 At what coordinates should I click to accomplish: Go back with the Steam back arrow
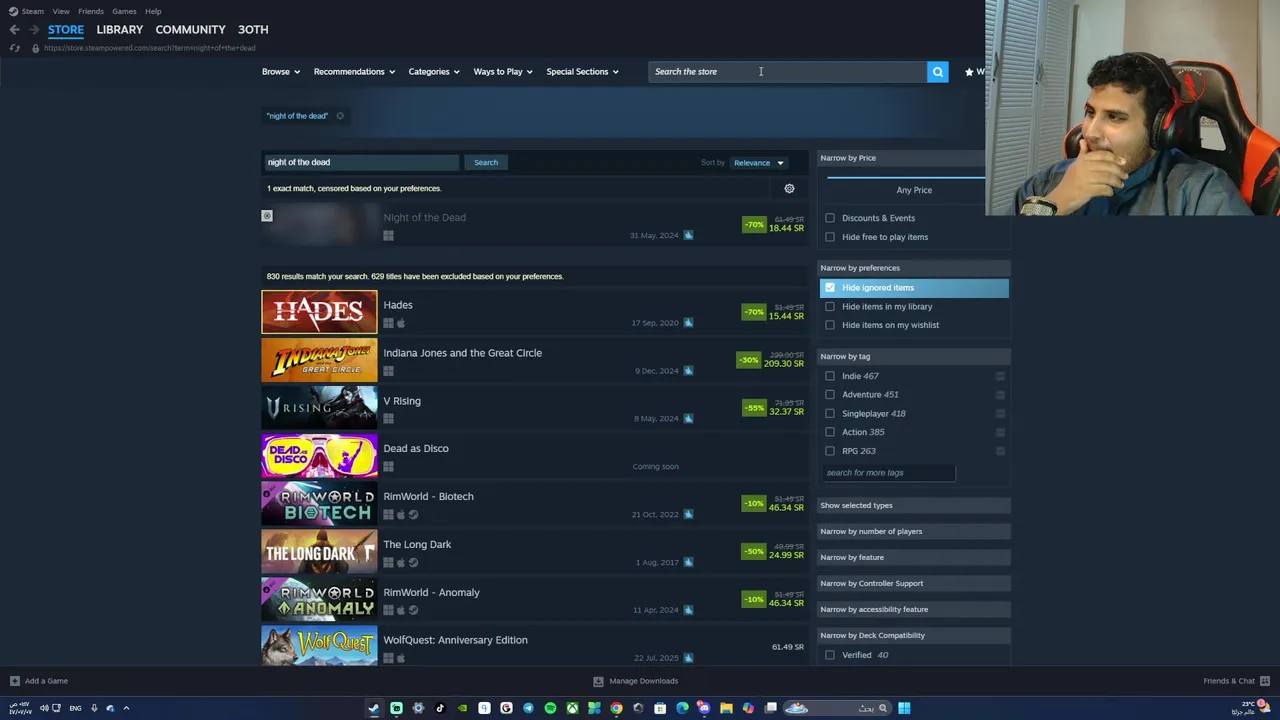[x=14, y=29]
